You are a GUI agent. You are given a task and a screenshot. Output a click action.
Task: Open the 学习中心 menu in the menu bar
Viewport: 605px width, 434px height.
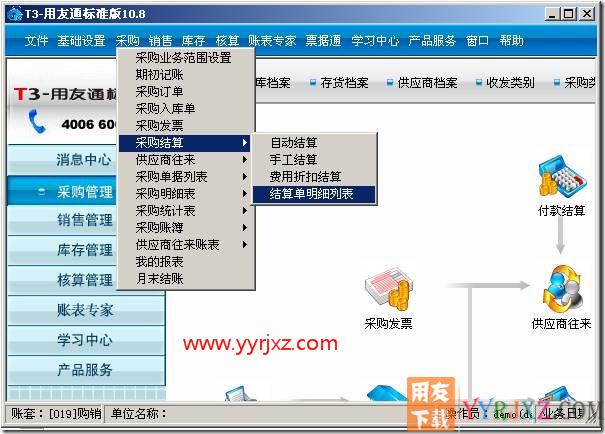375,41
